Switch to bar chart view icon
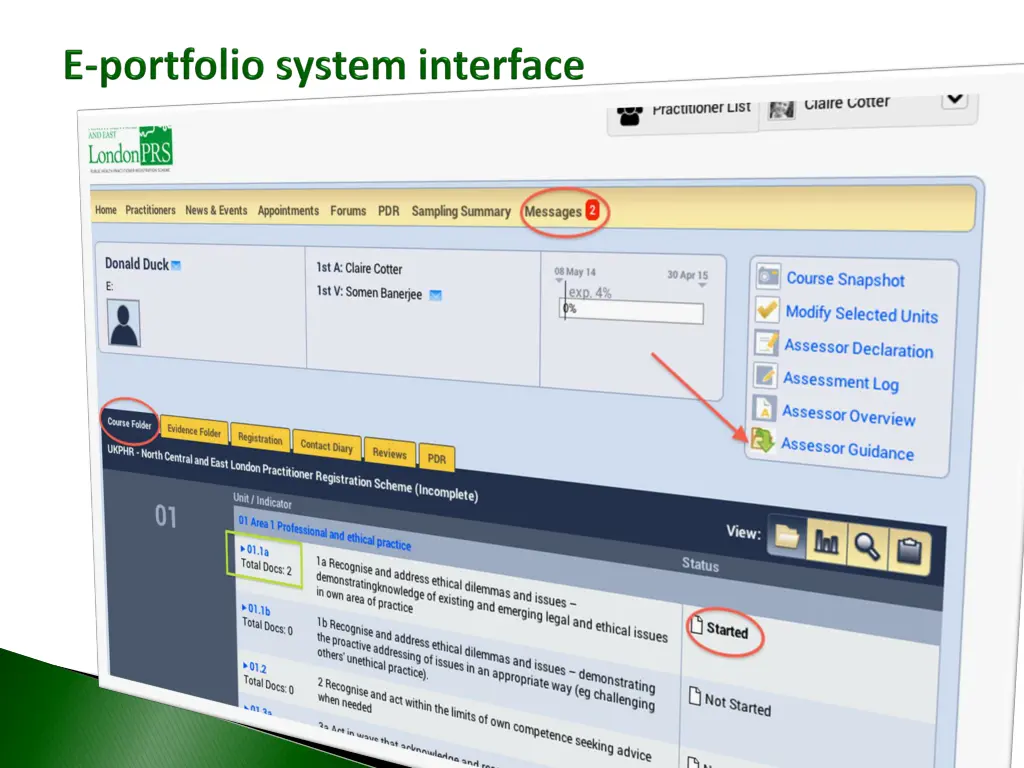The width and height of the screenshot is (1024, 768). (826, 541)
